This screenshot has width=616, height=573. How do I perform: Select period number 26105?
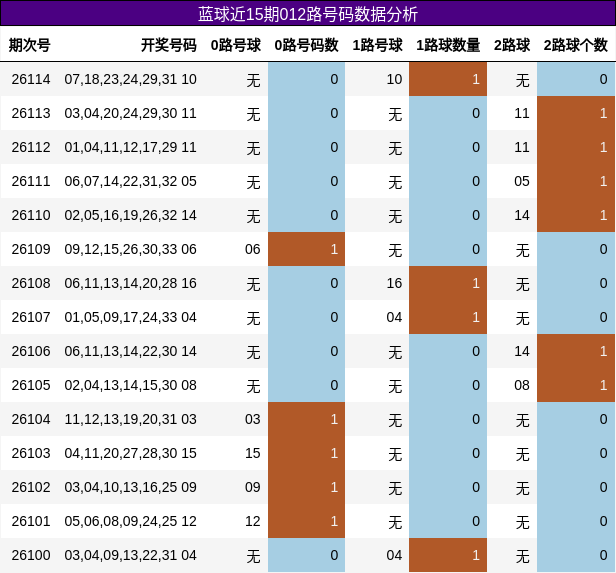pyautogui.click(x=31, y=385)
